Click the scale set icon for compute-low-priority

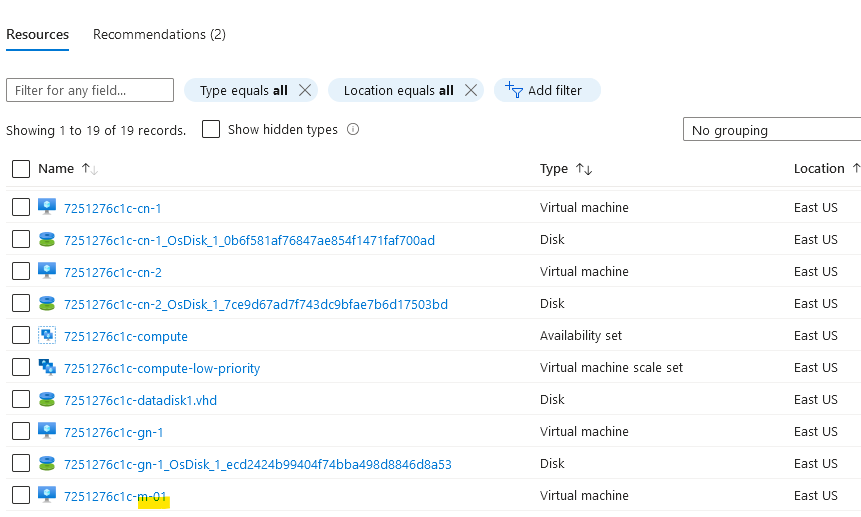coord(47,367)
